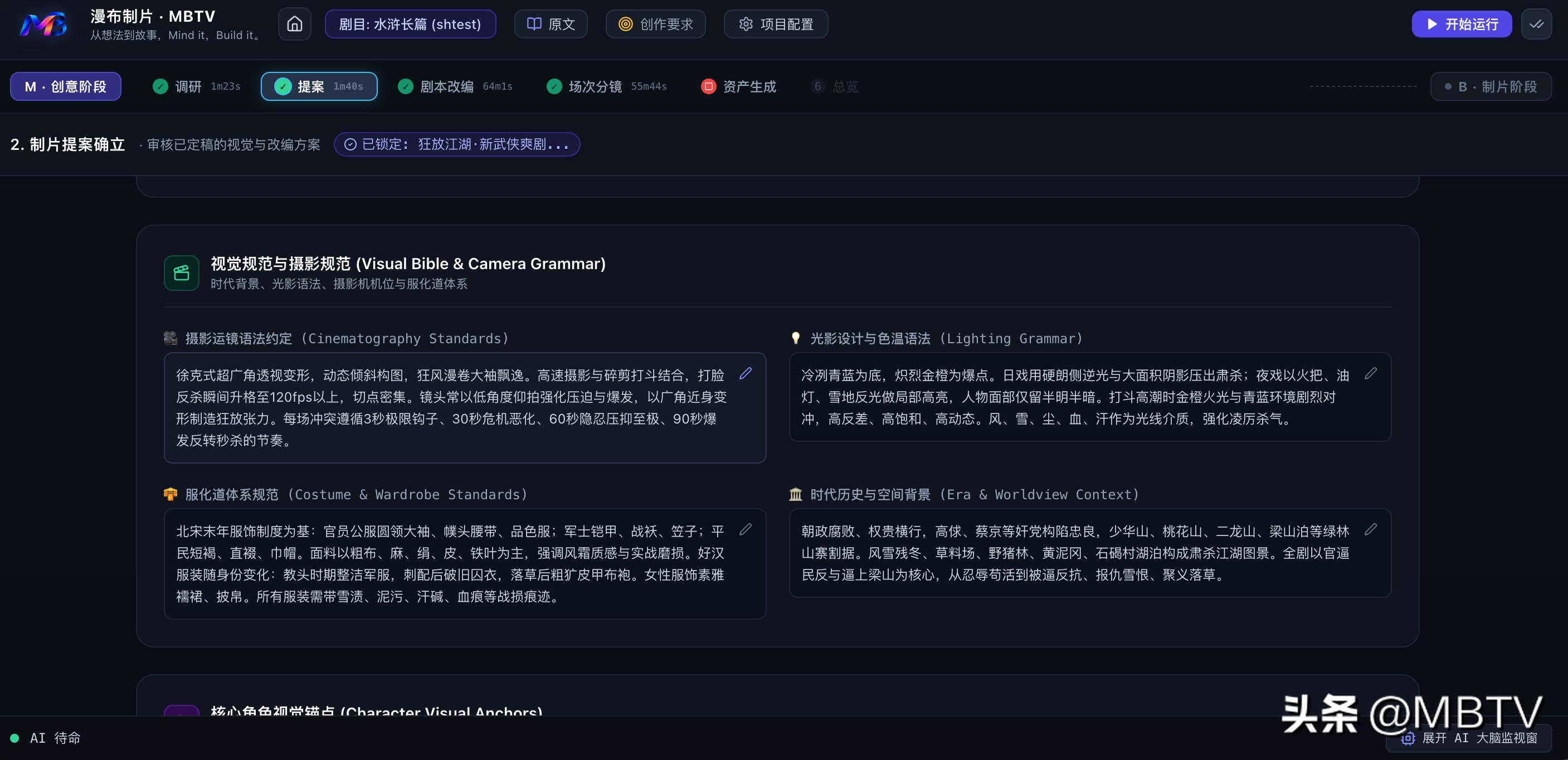Click into the 时代历史与空间背景 text box
Image resolution: width=1568 pixels, height=760 pixels.
pos(1090,553)
